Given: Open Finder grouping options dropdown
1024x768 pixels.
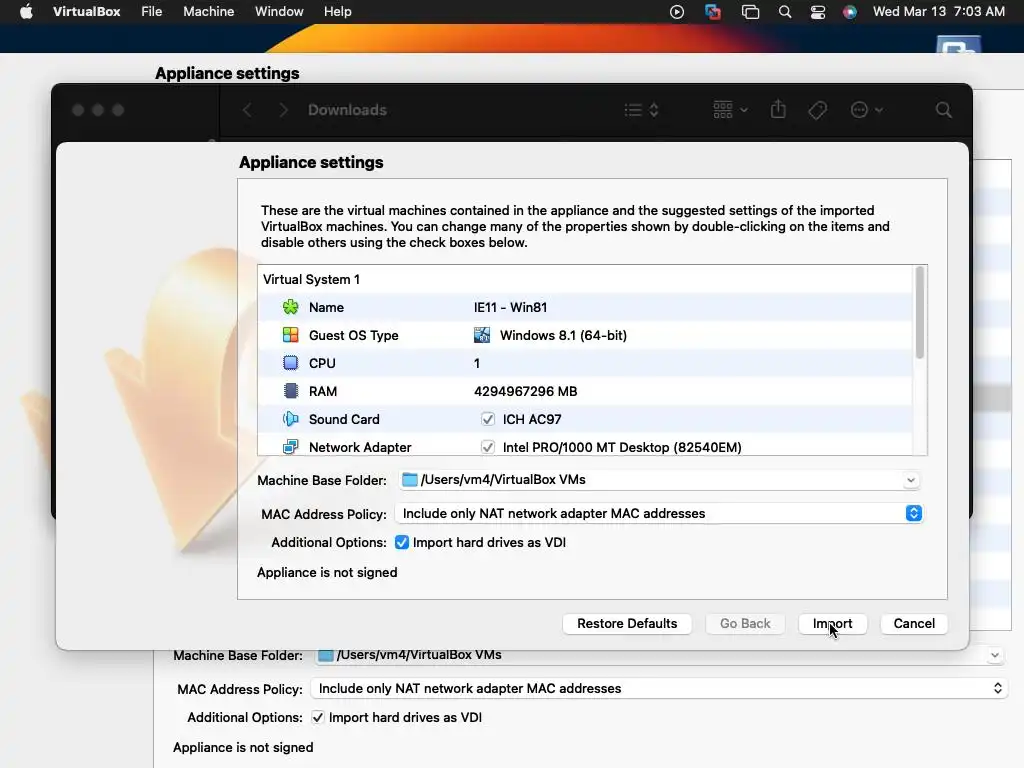Looking at the screenshot, I should pyautogui.click(x=730, y=110).
